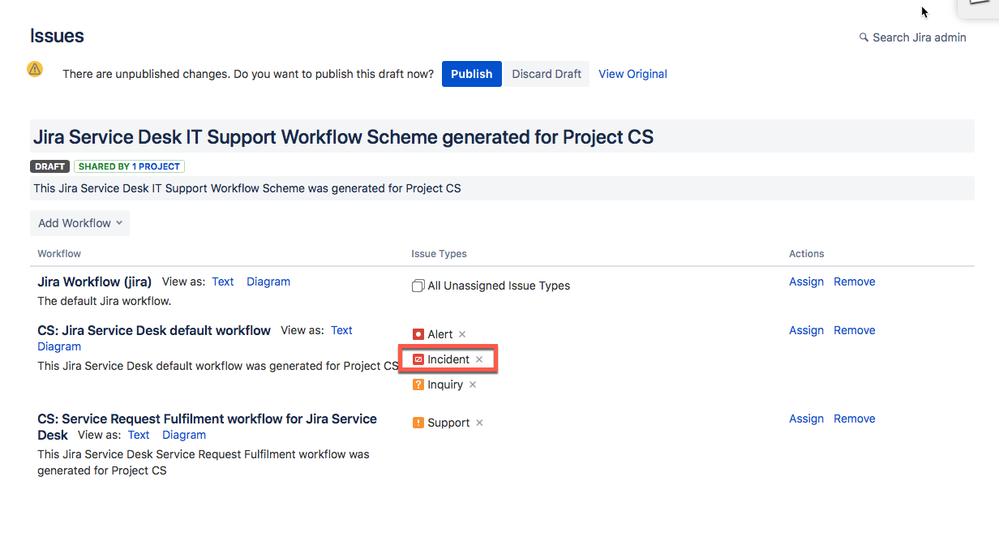Image resolution: width=999 pixels, height=559 pixels.
Task: Click the Jira Workflow (jira) name
Action: pyautogui.click(x=94, y=282)
